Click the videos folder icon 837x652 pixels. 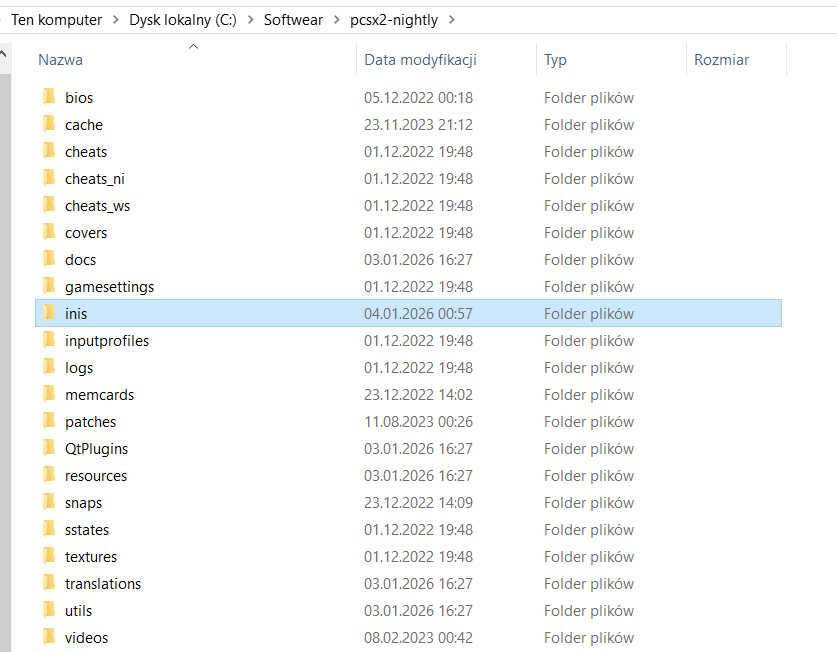[x=49, y=637]
